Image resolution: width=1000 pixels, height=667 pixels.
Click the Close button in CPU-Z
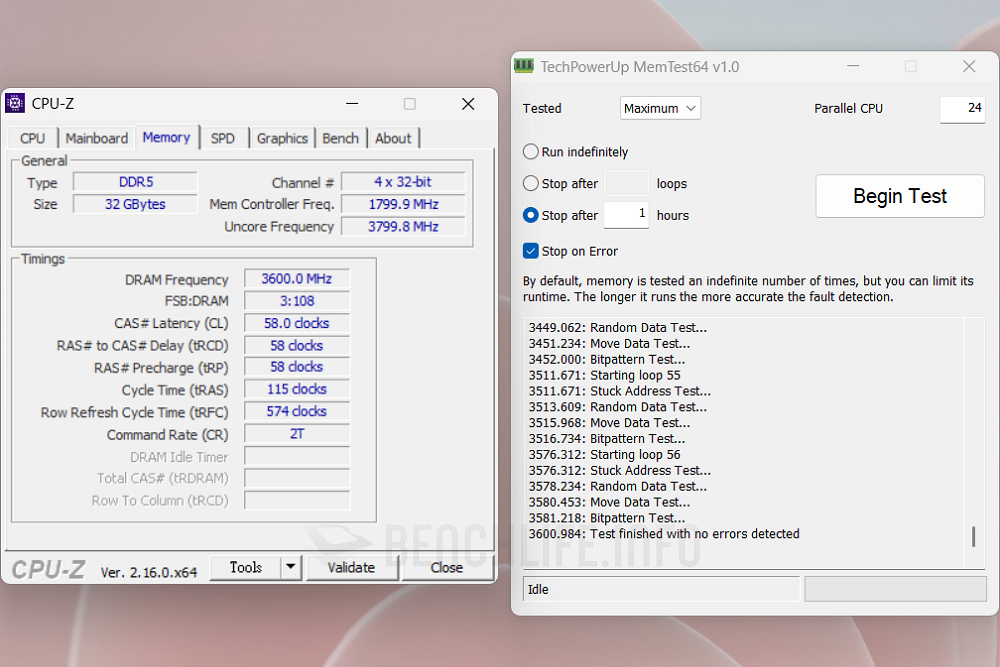click(x=446, y=567)
